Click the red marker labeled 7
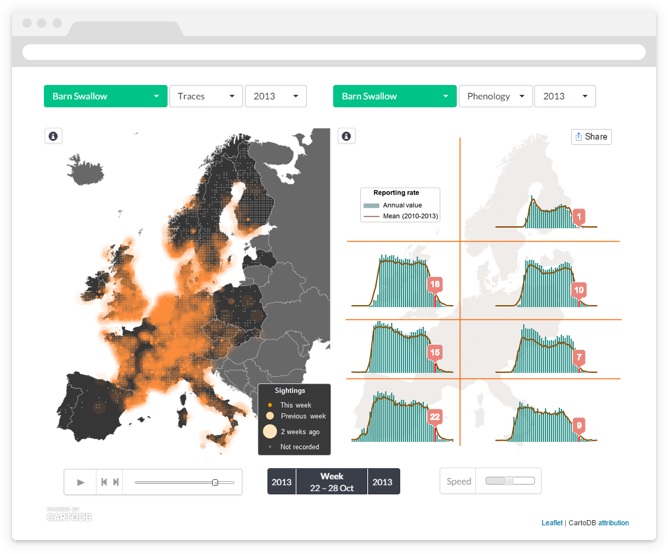Screen dimensions: 668x554 pyautogui.click(x=579, y=357)
